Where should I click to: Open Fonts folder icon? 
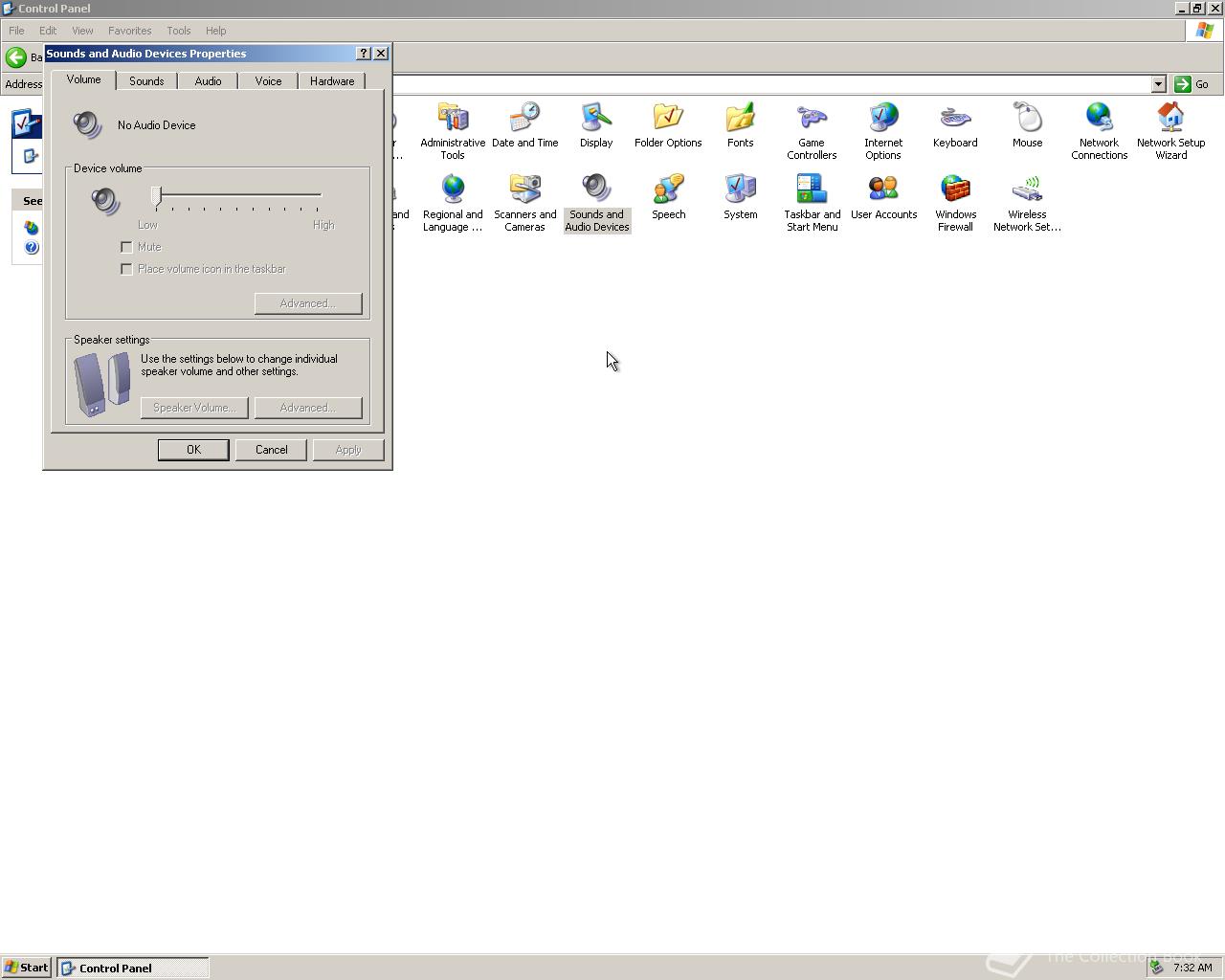click(740, 125)
